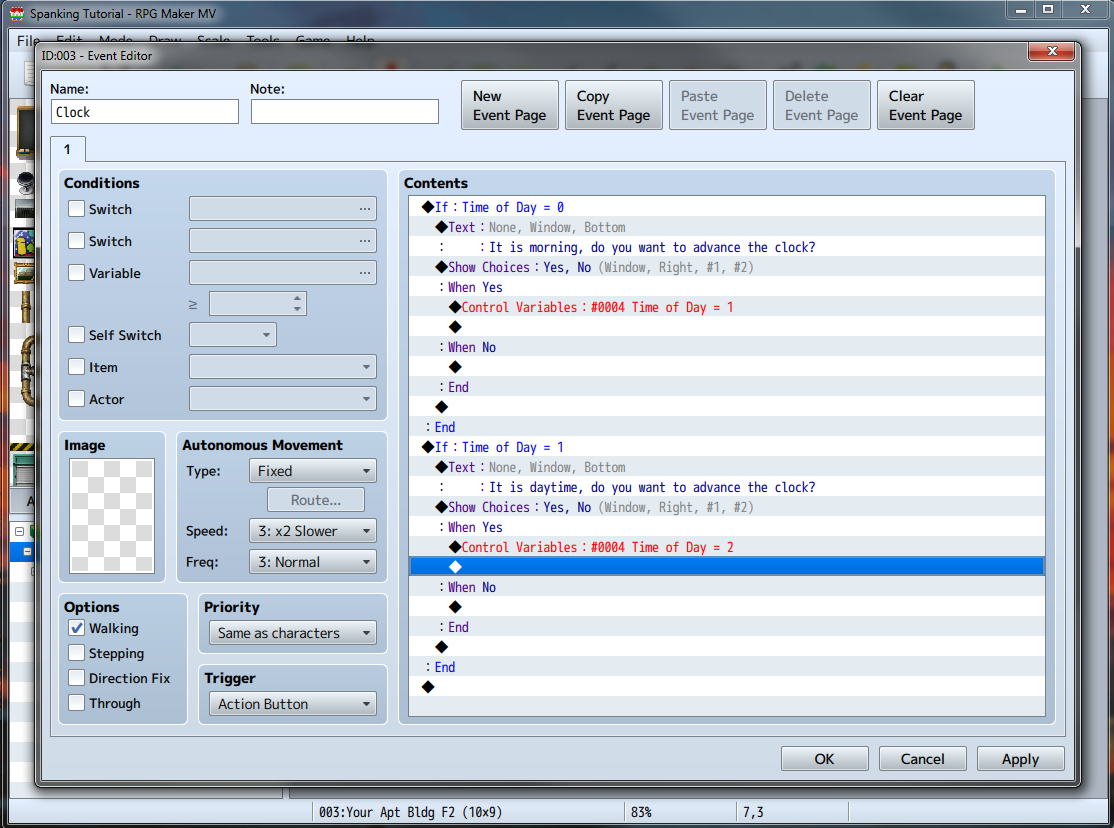Click the Note input field
Viewport: 1114px width, 828px height.
[x=345, y=112]
